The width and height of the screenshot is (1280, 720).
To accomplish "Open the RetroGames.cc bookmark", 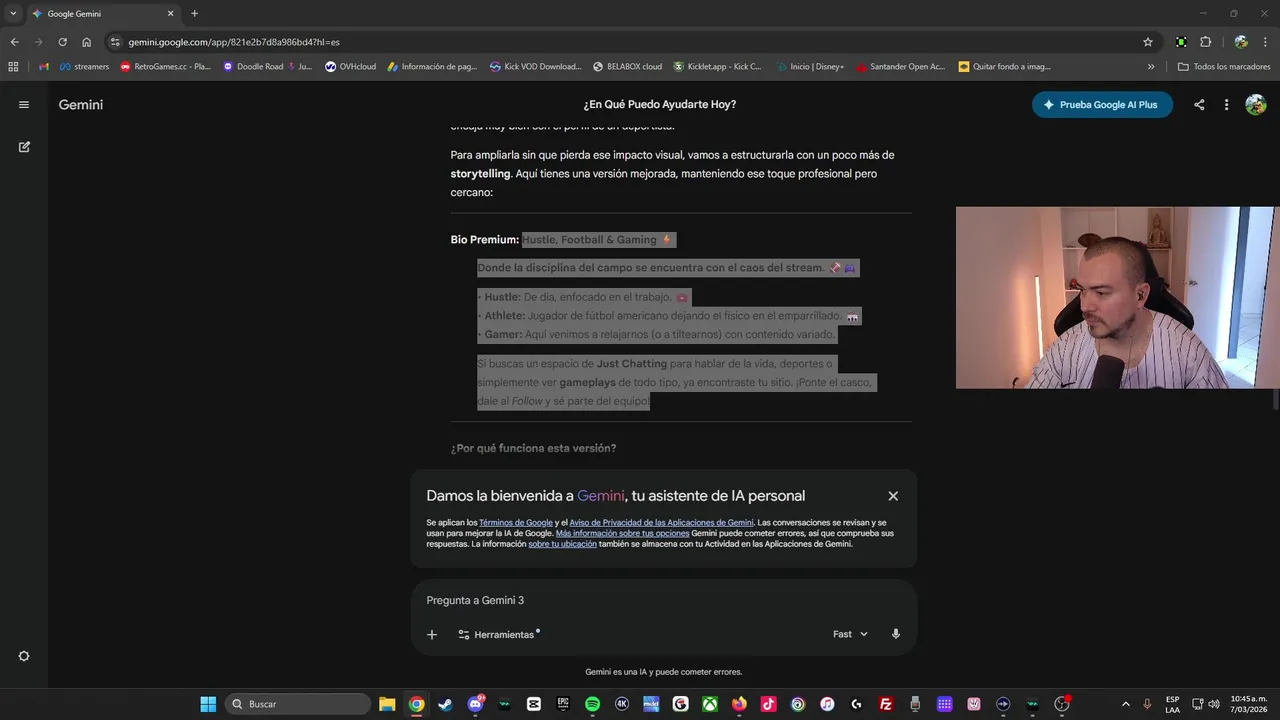I will click(x=166, y=67).
